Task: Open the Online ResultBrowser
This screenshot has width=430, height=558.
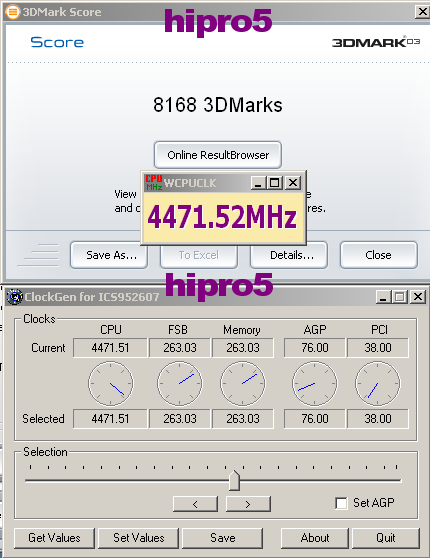Action: (x=218, y=155)
